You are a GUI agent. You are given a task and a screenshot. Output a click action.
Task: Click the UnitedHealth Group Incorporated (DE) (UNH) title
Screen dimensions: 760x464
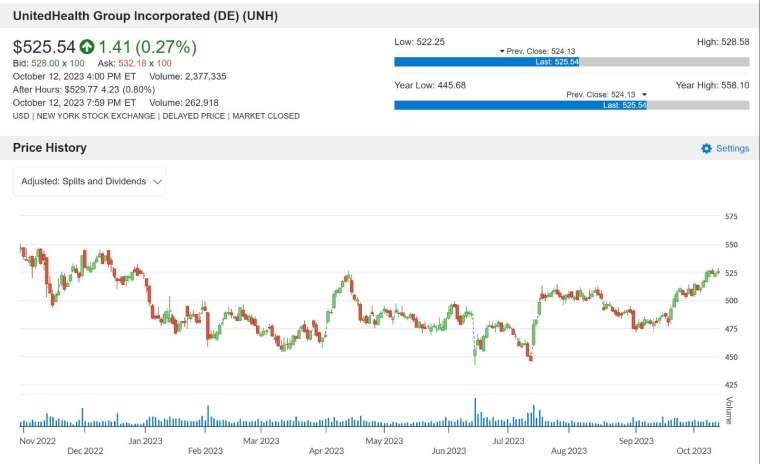tap(145, 16)
